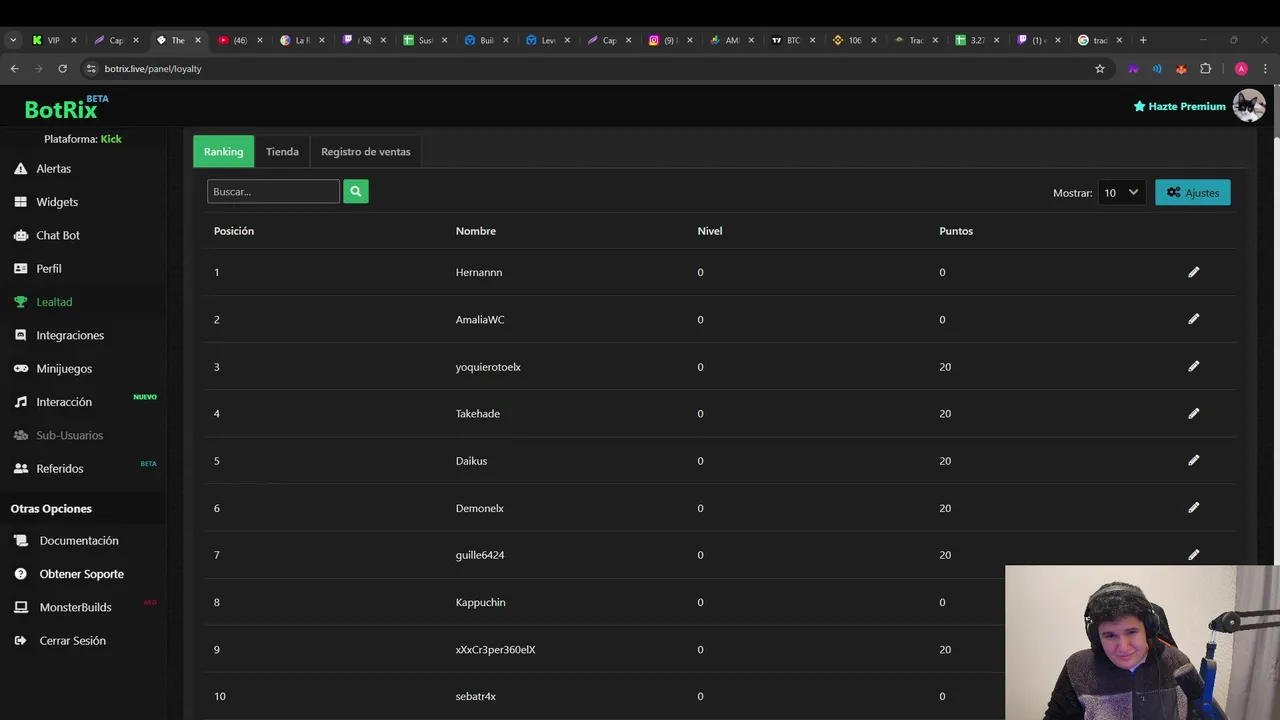Edit Takehade entry with pencil icon
The image size is (1280, 720).
point(1193,413)
